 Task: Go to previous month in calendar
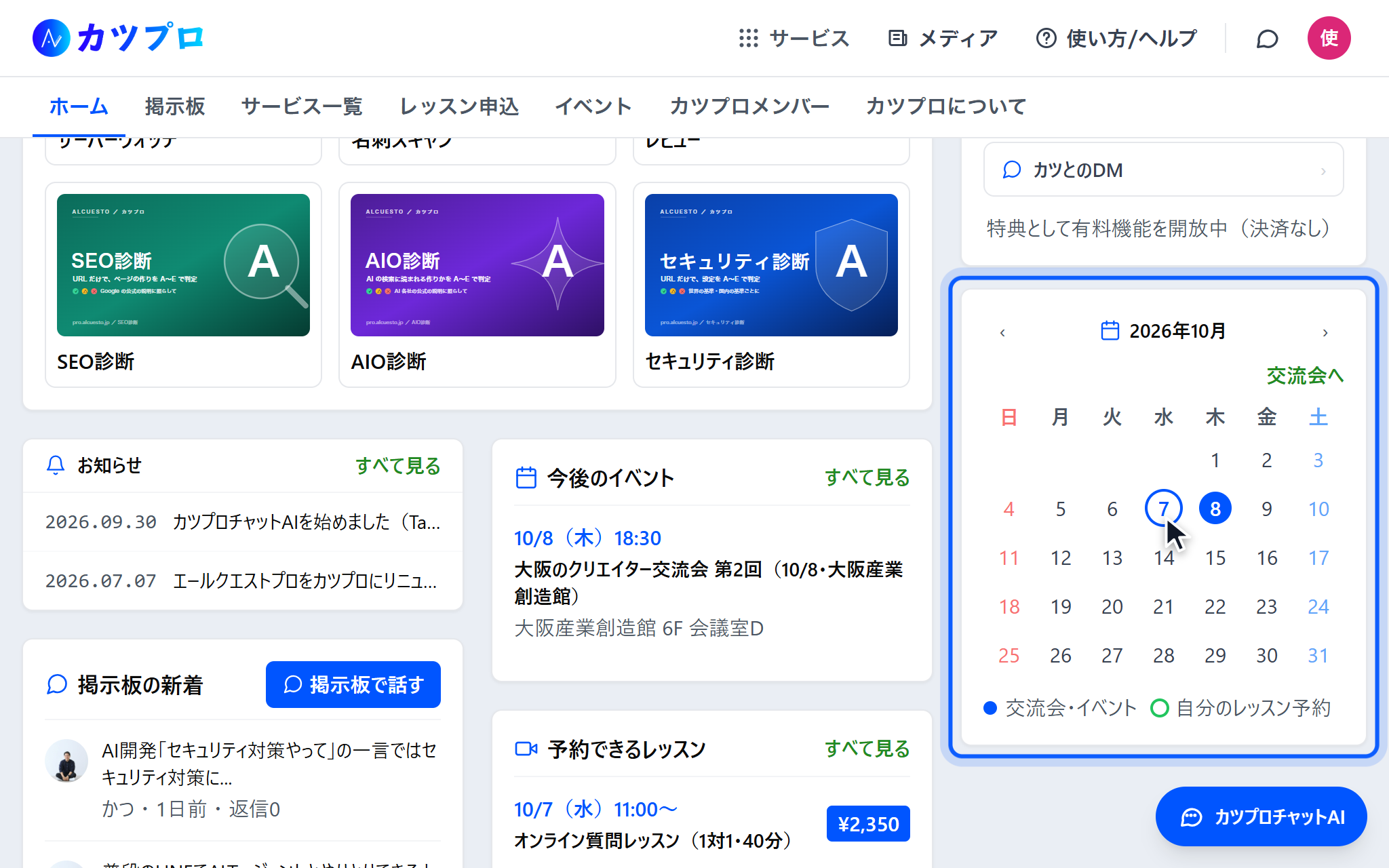coord(1002,332)
